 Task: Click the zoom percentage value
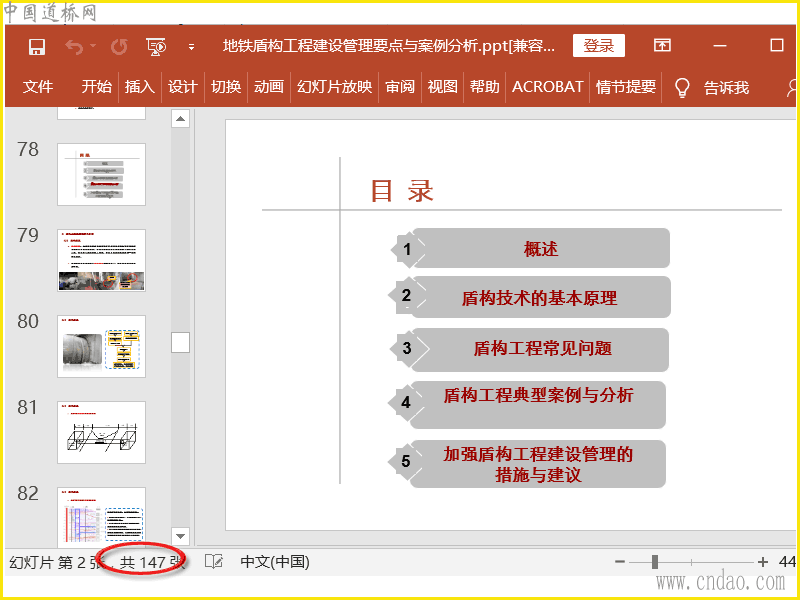pyautogui.click(x=787, y=562)
